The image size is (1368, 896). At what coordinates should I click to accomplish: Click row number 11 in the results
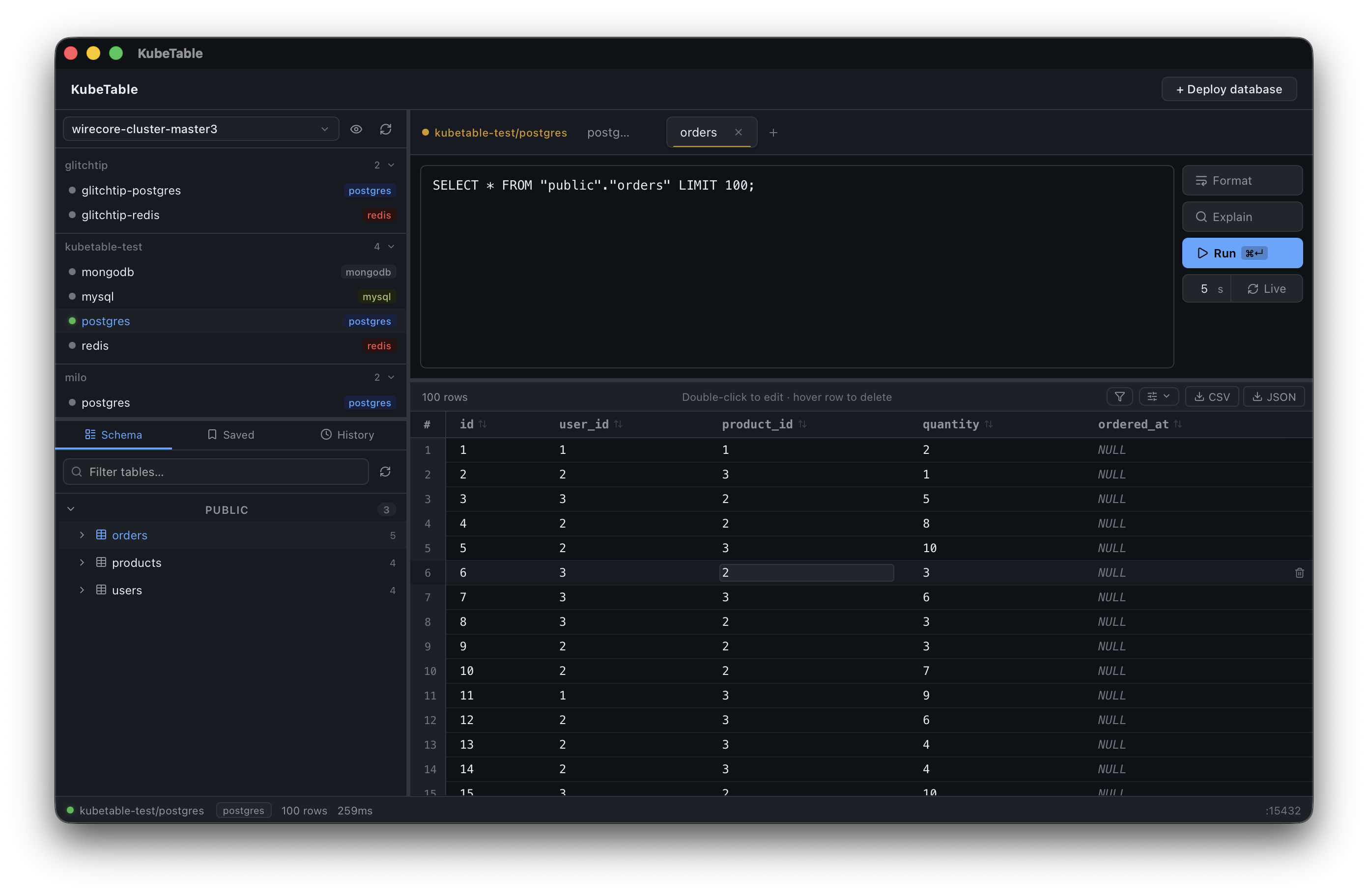pos(429,696)
